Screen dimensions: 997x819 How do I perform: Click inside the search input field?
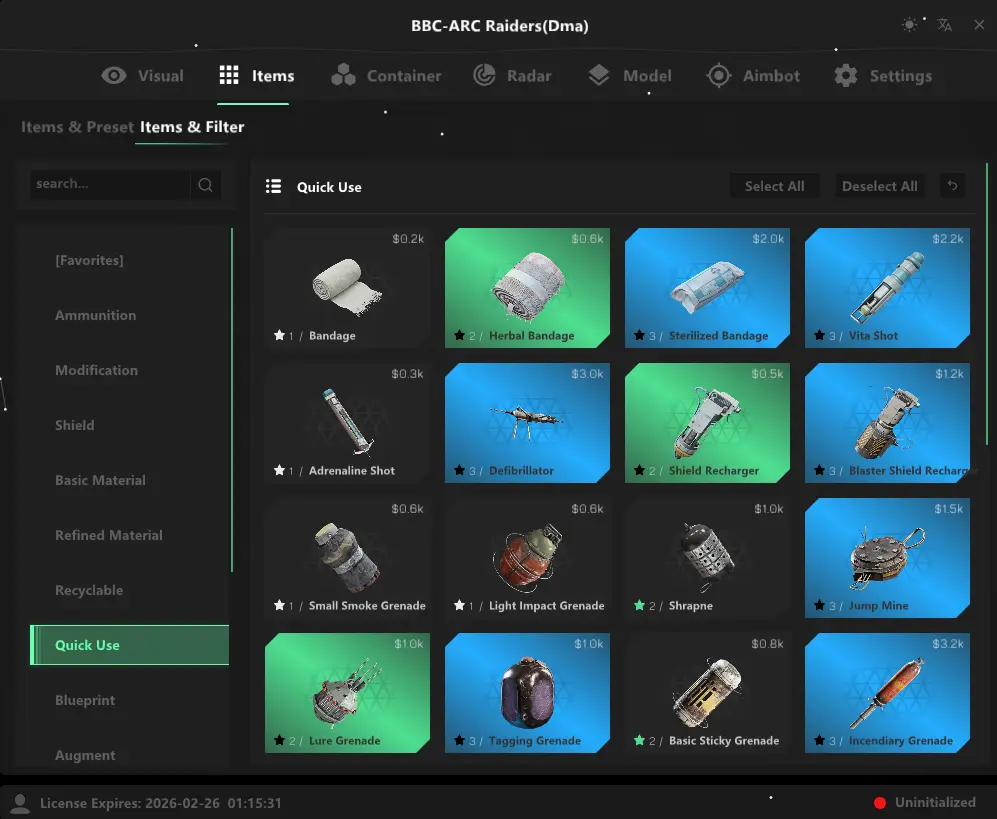110,184
